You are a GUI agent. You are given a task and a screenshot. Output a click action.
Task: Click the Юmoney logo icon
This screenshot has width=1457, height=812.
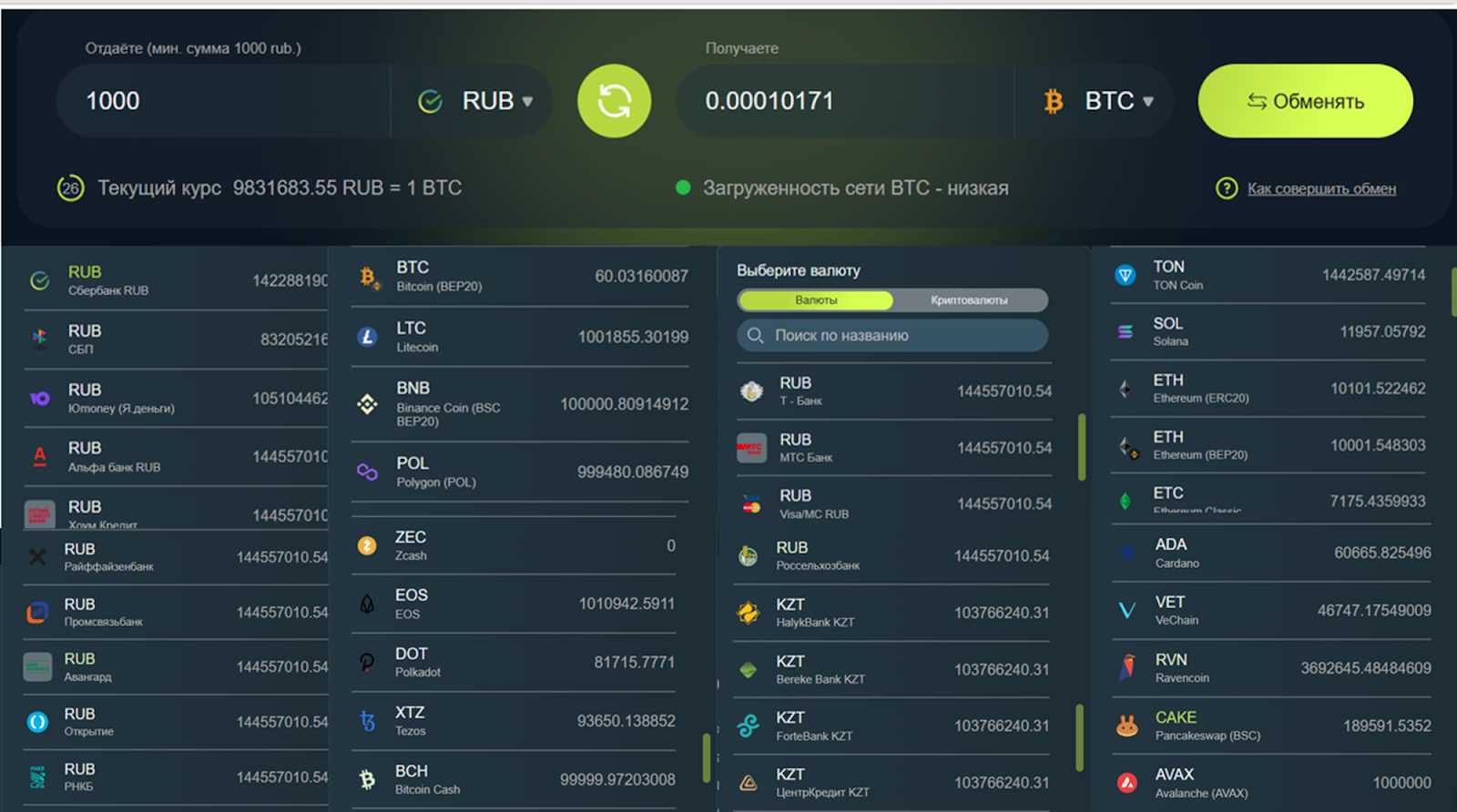click(39, 398)
